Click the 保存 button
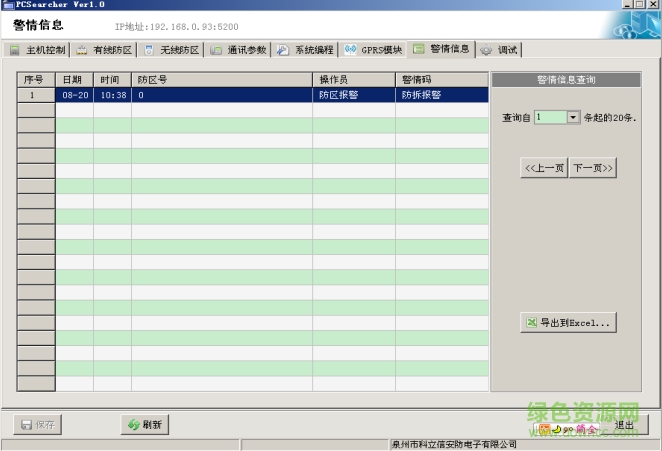The image size is (662, 451). [38, 425]
